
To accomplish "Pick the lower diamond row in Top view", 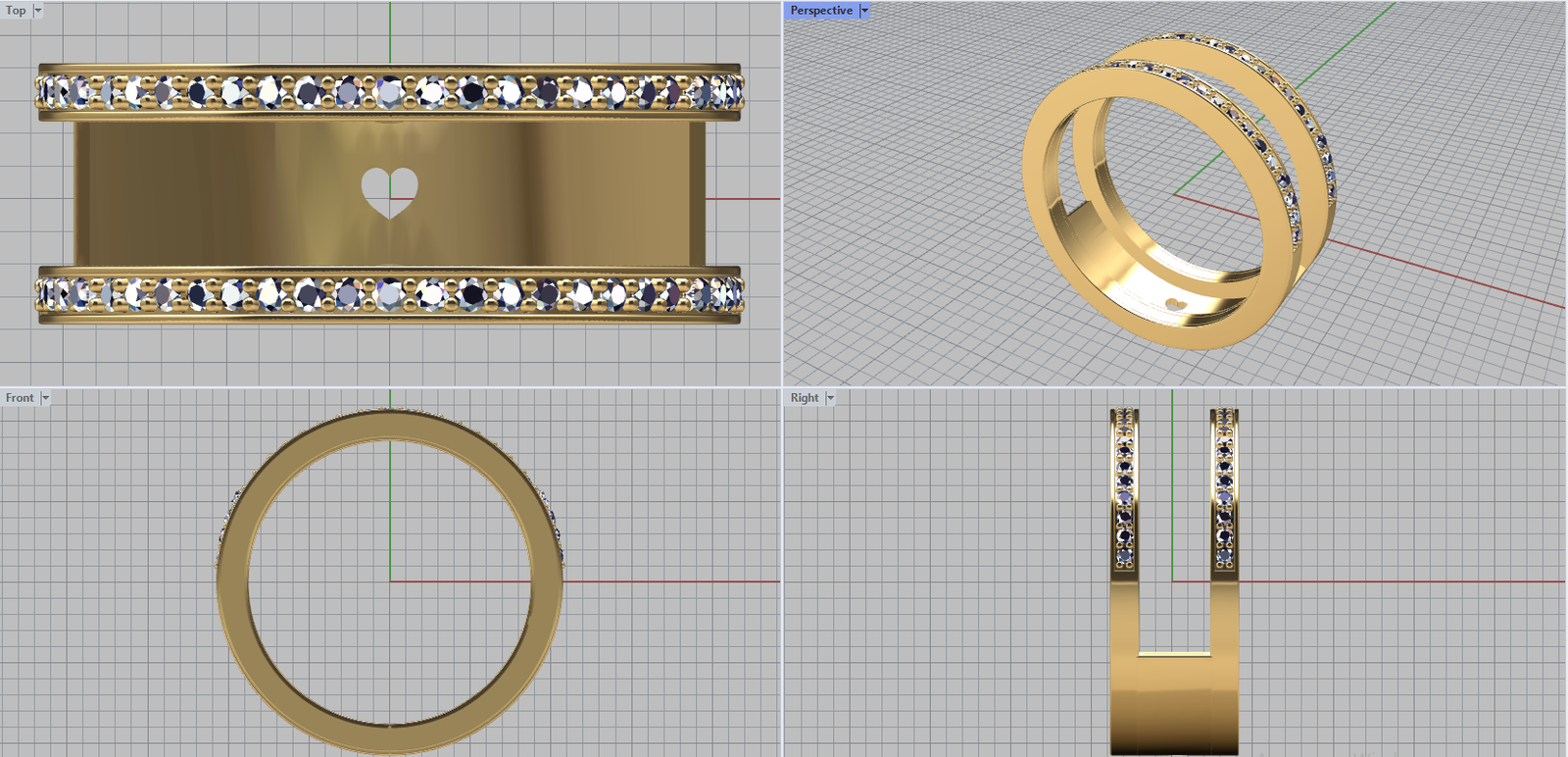I will point(390,293).
